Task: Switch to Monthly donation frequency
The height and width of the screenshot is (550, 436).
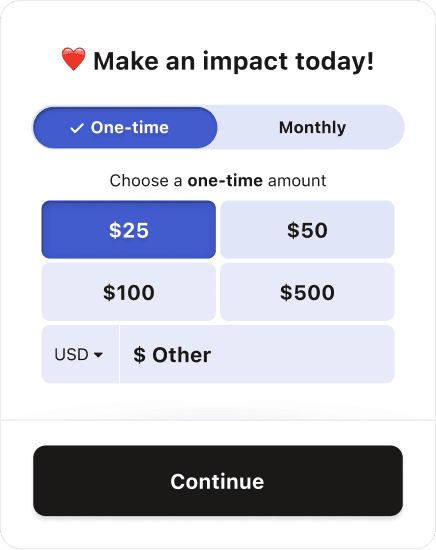Action: click(312, 127)
